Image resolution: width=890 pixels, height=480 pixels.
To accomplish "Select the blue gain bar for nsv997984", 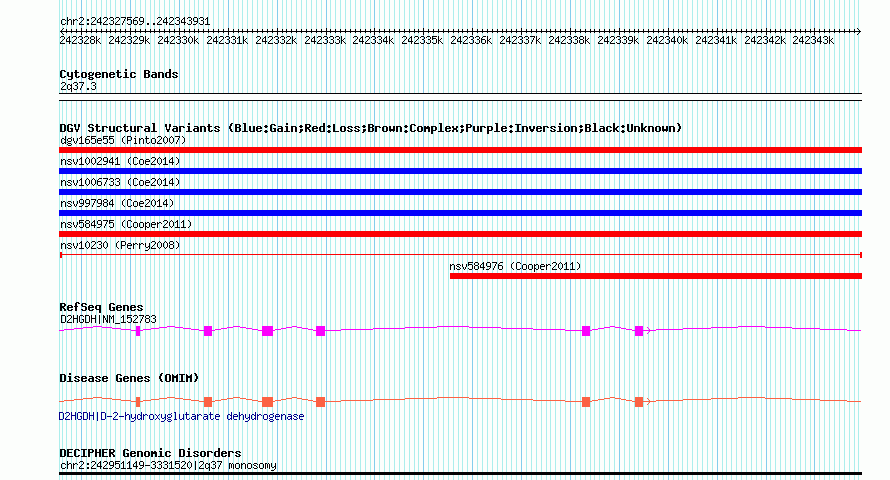I will point(460,213).
